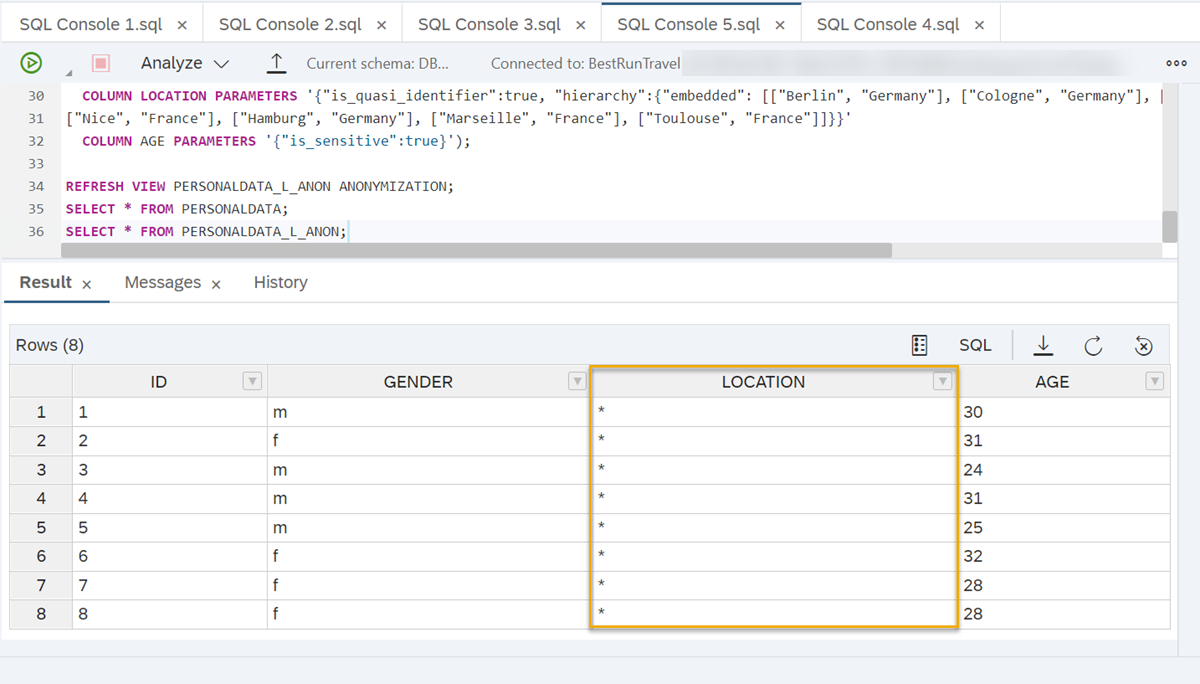Click the LOCATION cell in row 4

coord(774,498)
